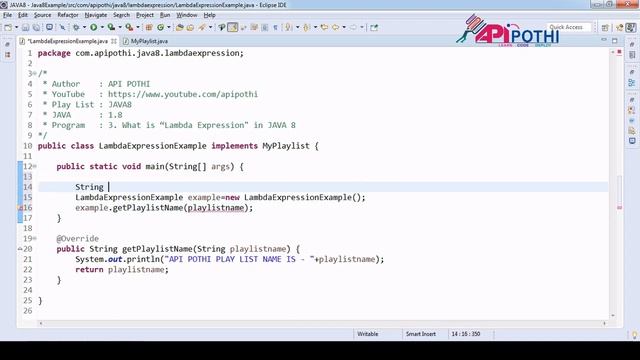640x360 pixels.
Task: Click the New file wizard icon
Action: [x=8, y=27]
